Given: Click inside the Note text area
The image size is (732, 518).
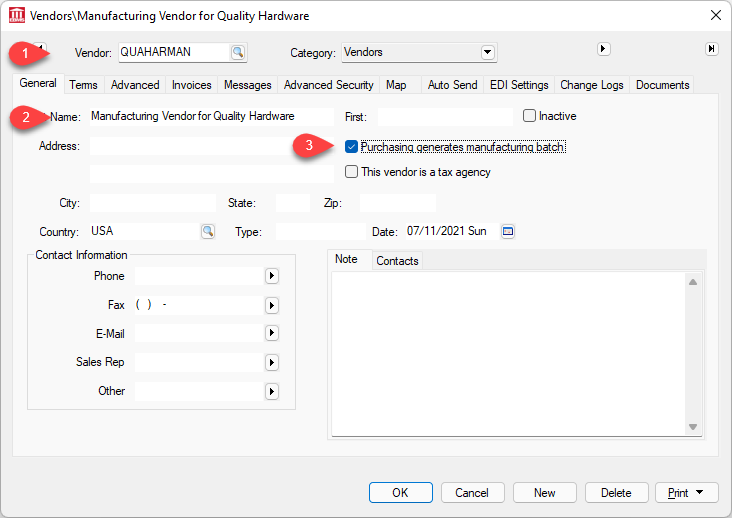Looking at the screenshot, I should (508, 354).
